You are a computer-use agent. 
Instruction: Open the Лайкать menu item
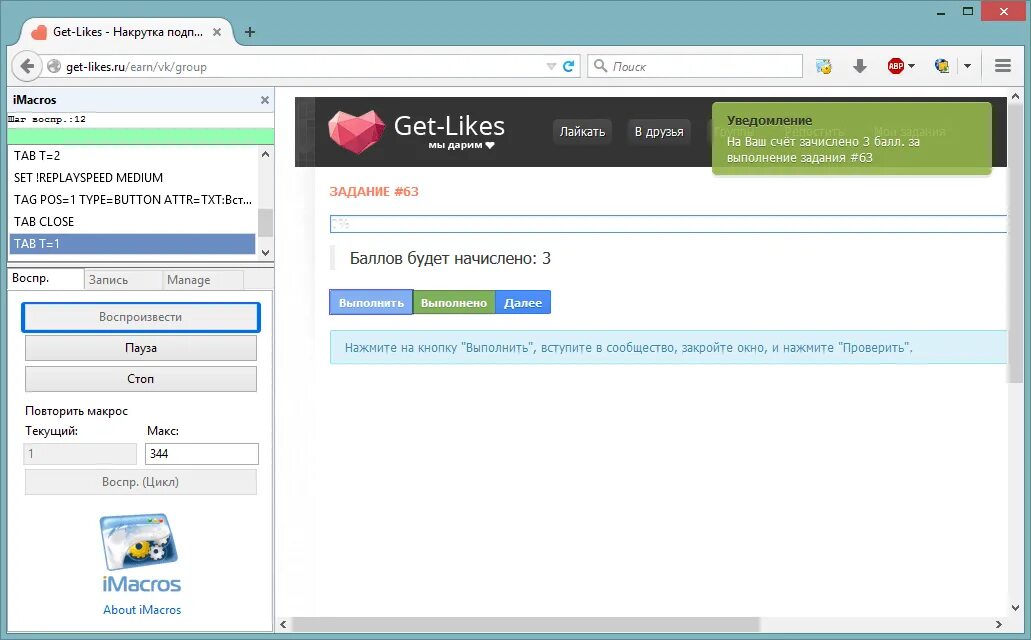[x=582, y=132]
